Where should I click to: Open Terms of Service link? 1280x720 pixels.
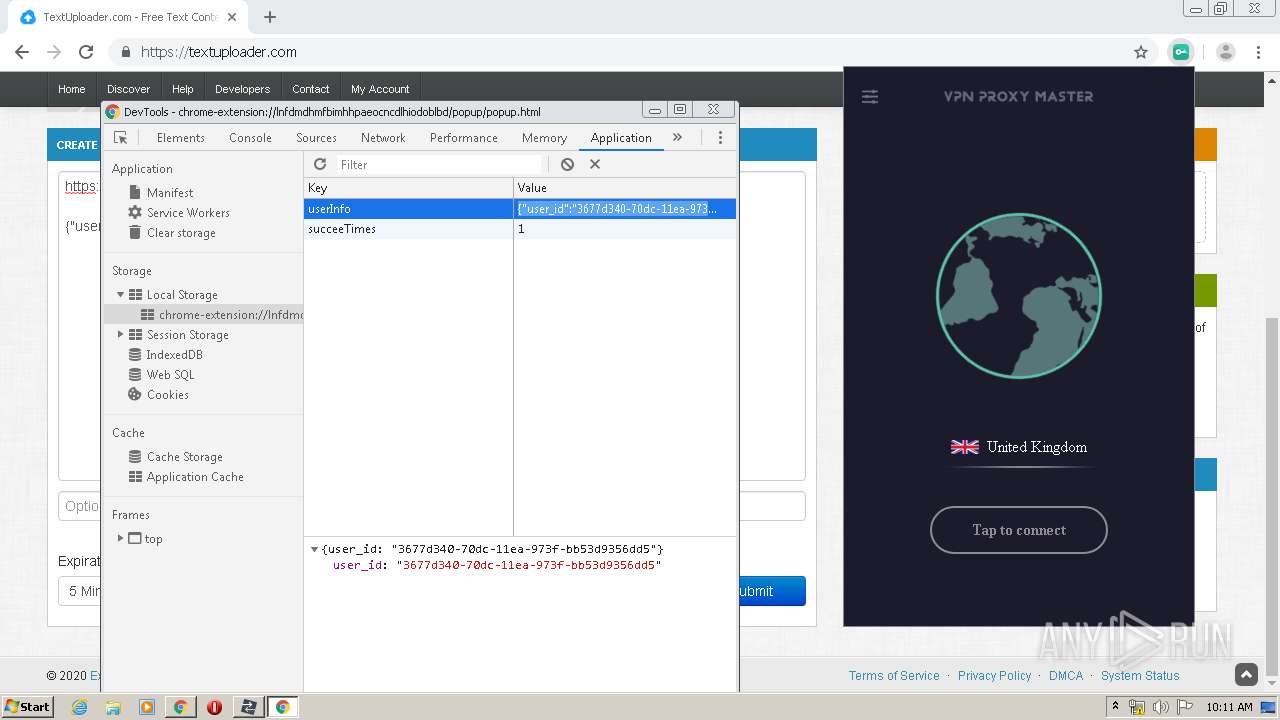pyautogui.click(x=894, y=676)
